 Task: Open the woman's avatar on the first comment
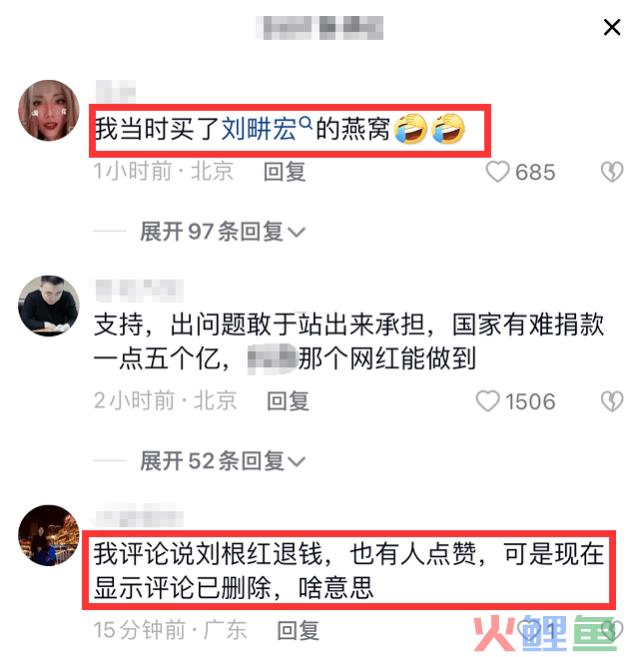coord(49,111)
